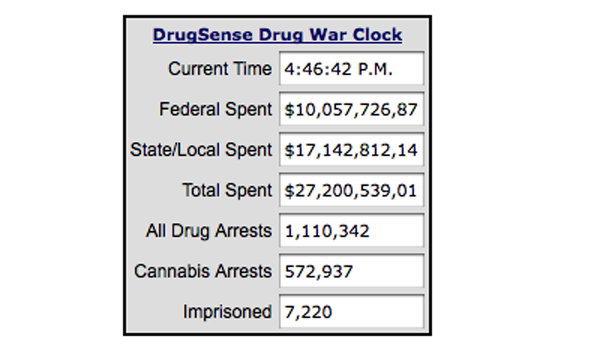Click the Imprisoned count field
Viewport: 600px width, 360px height.
point(352,312)
